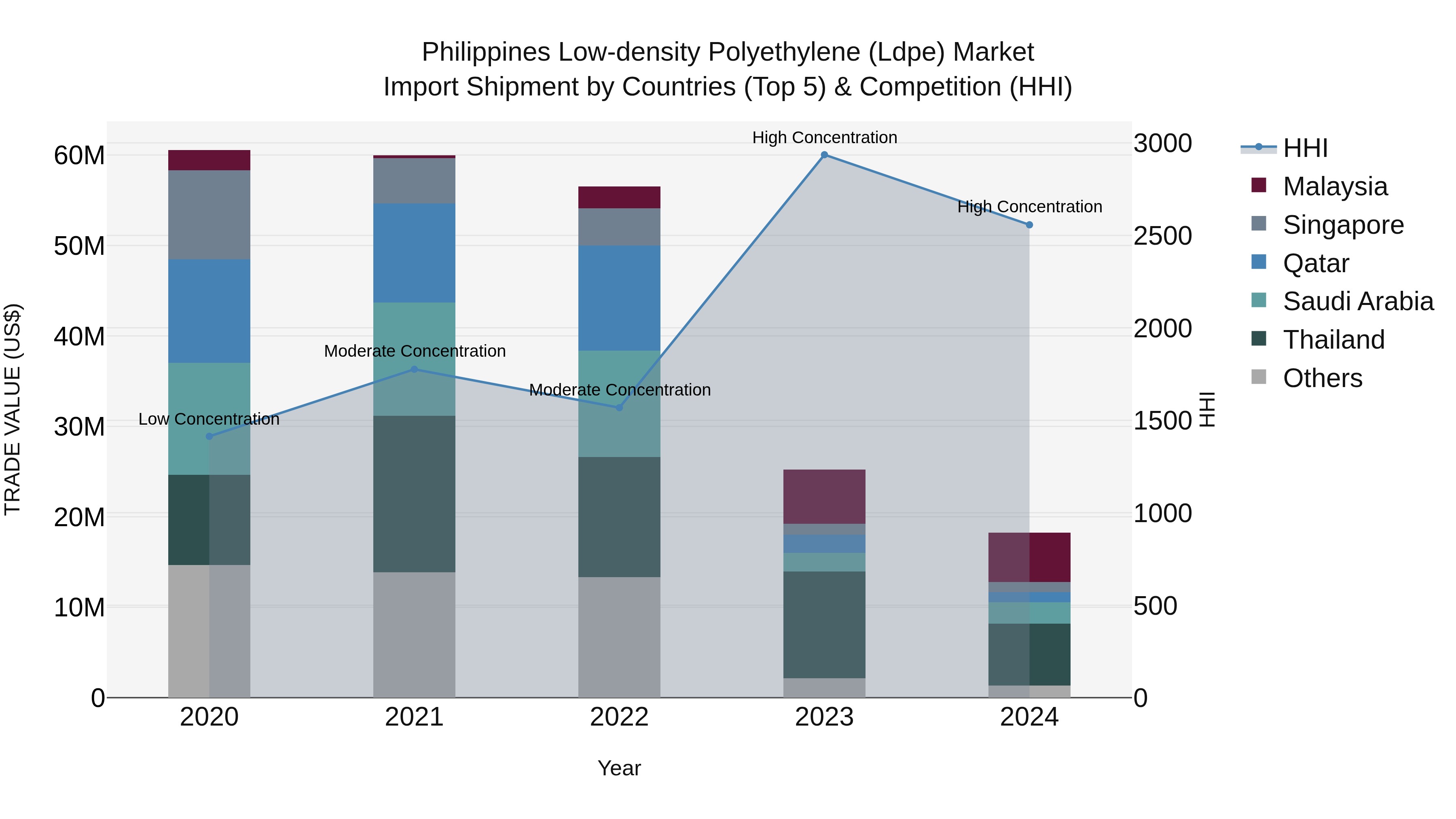Viewport: 1456px width, 819px height.
Task: Click the 60M y-axis tick label
Action: click(79, 155)
